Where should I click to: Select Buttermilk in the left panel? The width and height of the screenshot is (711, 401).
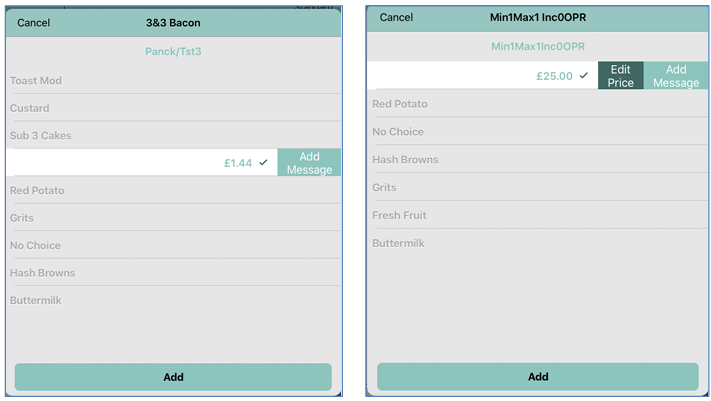[x=36, y=300]
